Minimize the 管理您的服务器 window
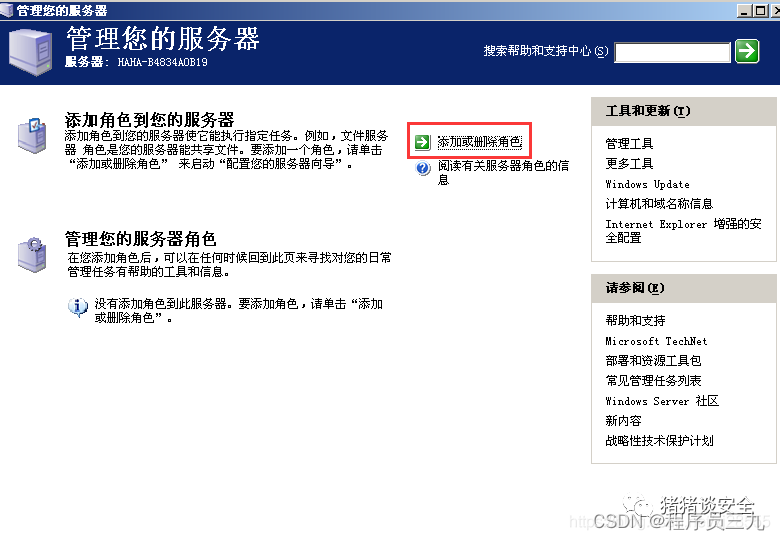 (744, 10)
